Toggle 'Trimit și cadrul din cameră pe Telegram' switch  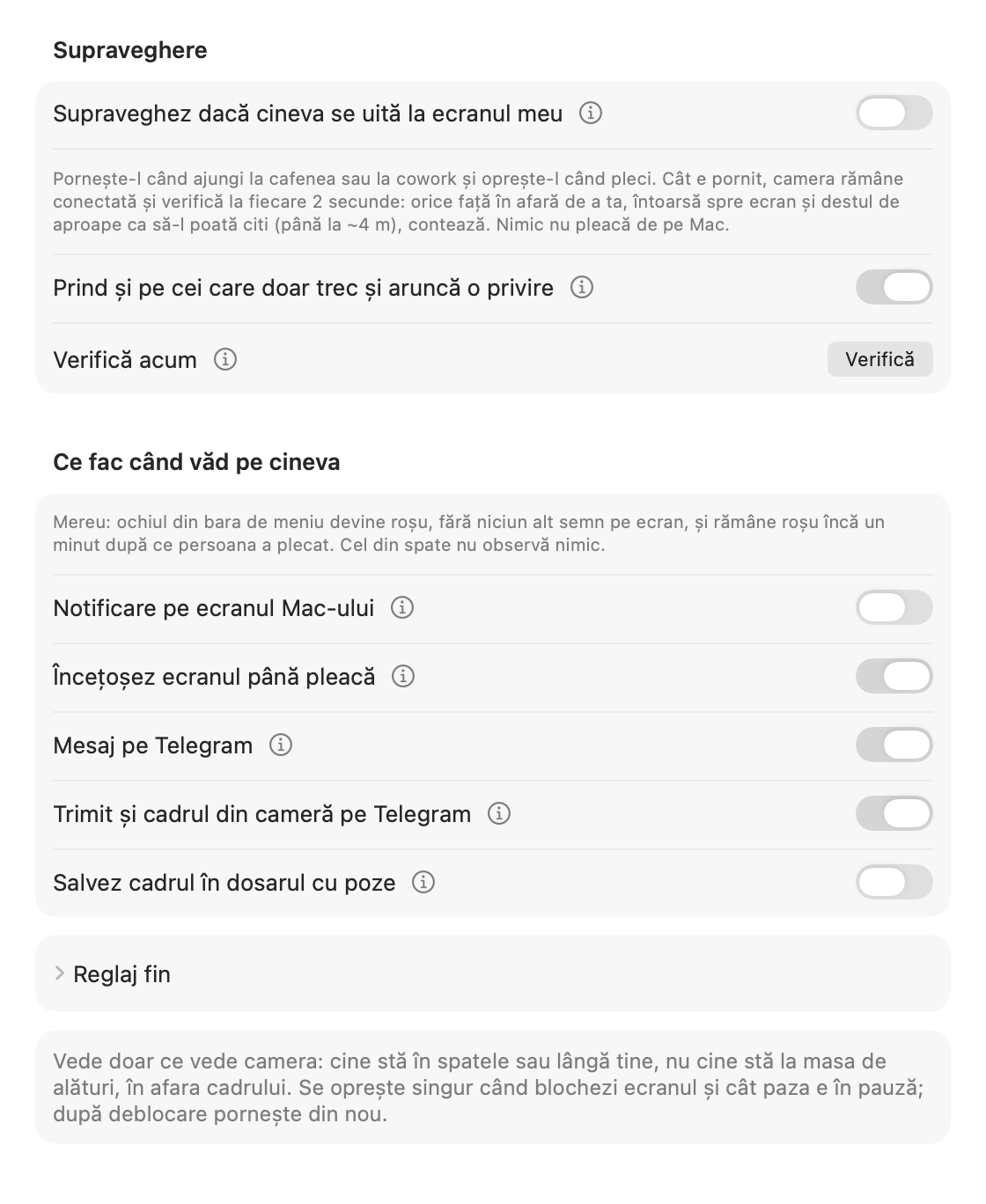[894, 814]
